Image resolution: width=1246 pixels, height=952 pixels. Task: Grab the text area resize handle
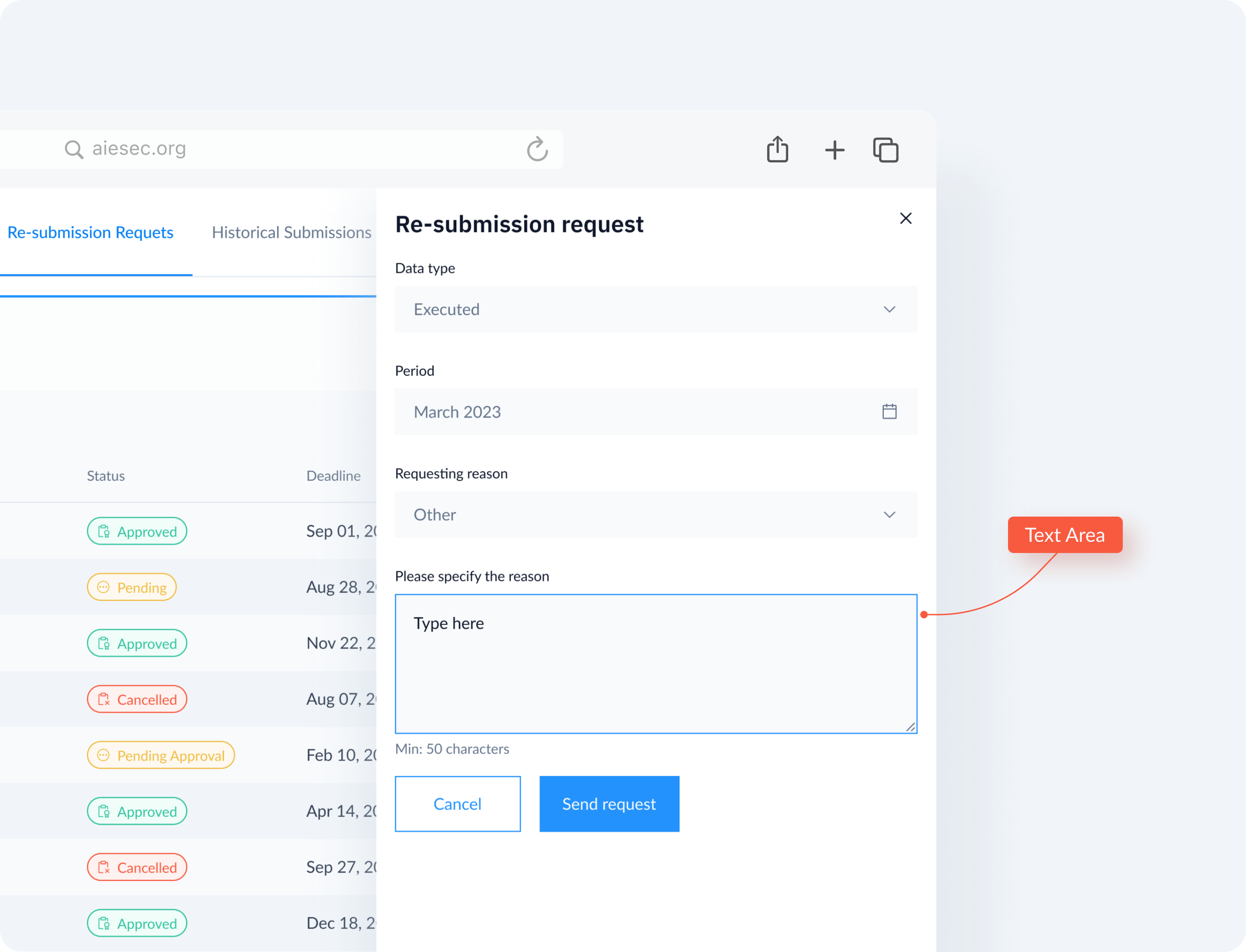pyautogui.click(x=910, y=727)
